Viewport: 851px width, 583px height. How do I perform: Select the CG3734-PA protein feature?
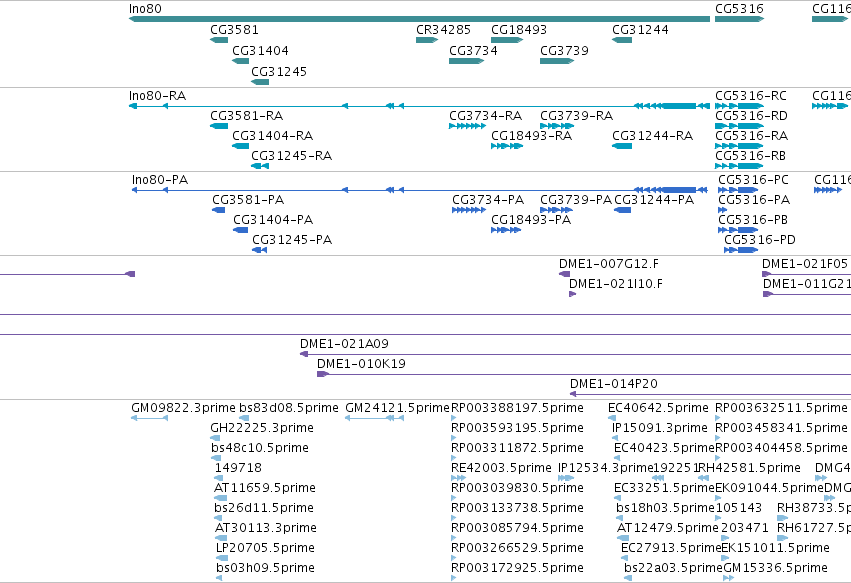pyautogui.click(x=469, y=210)
